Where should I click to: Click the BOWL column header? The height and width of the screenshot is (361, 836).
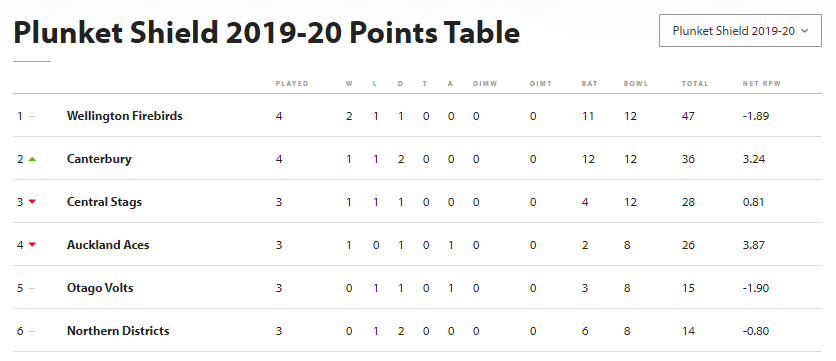pos(636,84)
